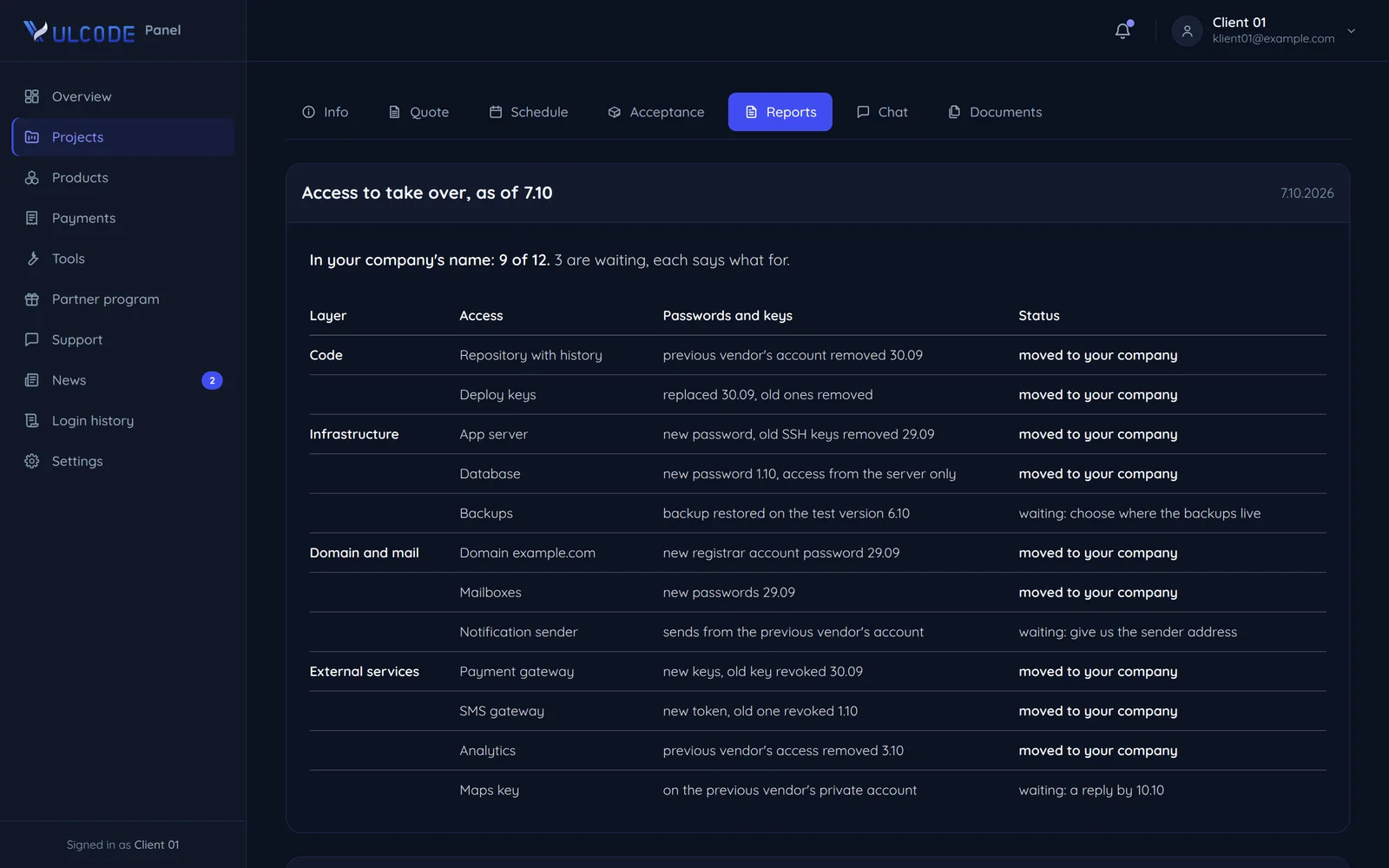Click the Ulcode logo
Viewport: 1389px width, 868px height.
pos(79,32)
